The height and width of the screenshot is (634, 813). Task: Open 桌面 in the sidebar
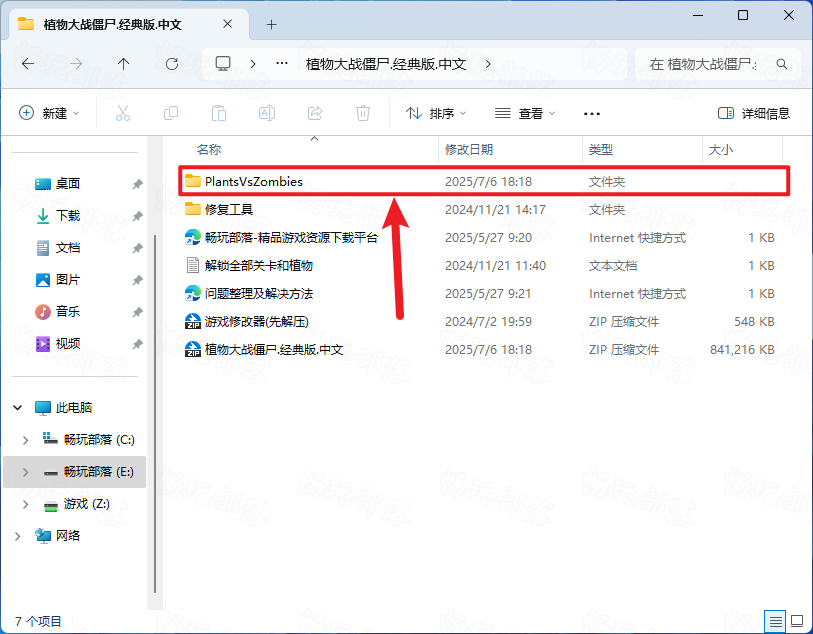(68, 184)
